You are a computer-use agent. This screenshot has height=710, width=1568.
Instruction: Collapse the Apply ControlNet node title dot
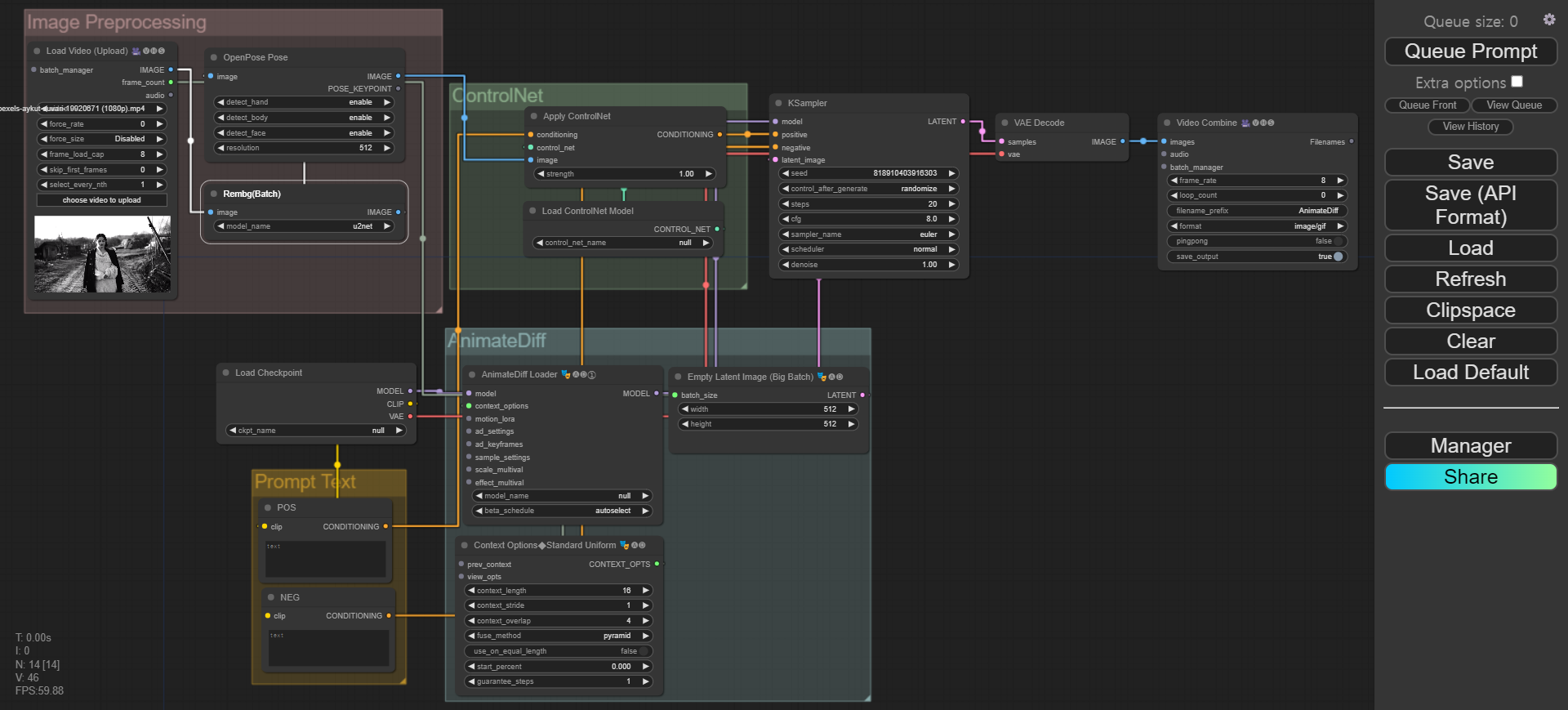[x=534, y=117]
